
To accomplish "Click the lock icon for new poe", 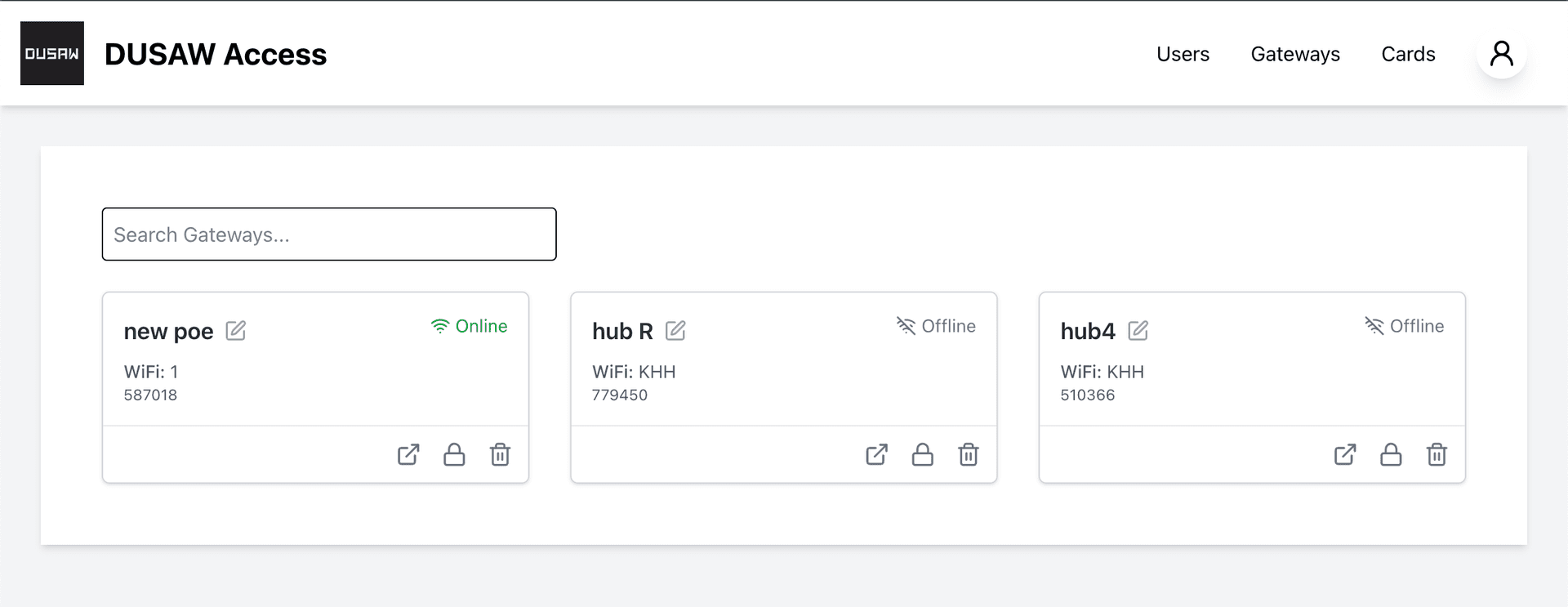I will (454, 455).
